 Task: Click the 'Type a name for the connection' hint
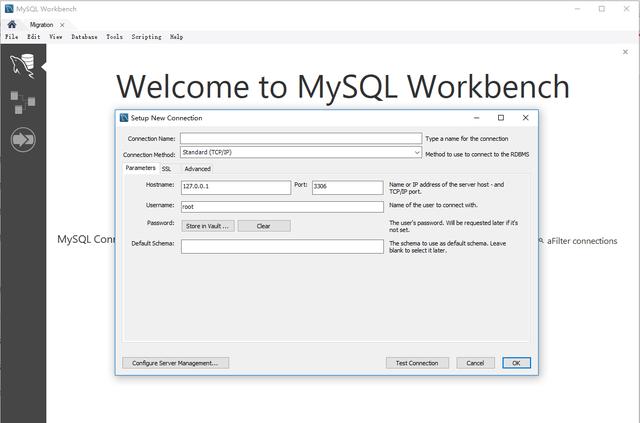coord(467,139)
